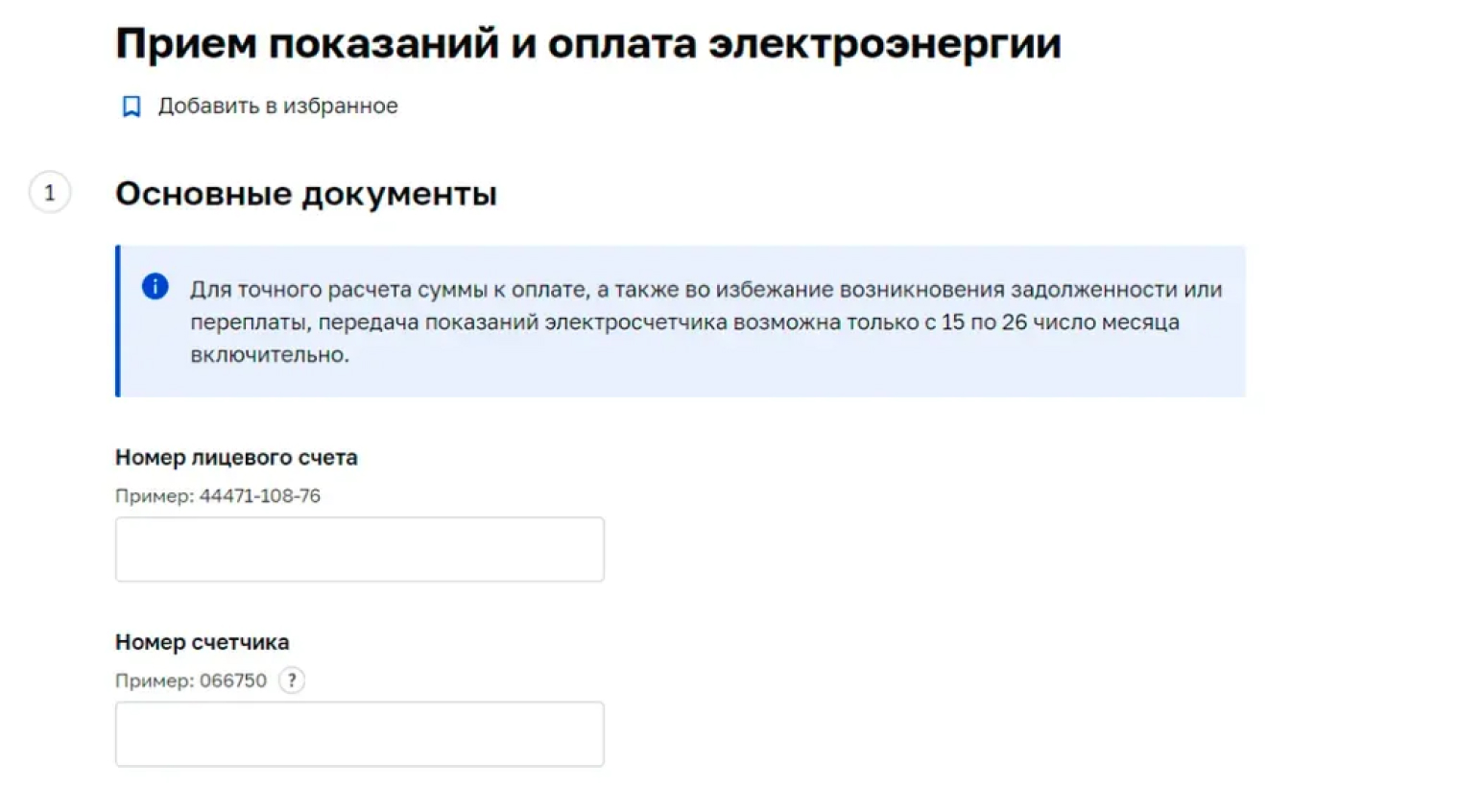This screenshot has width=1459, height=812.
Task: Click the hint "Пример: 44471-108-76"
Action: coord(218,496)
